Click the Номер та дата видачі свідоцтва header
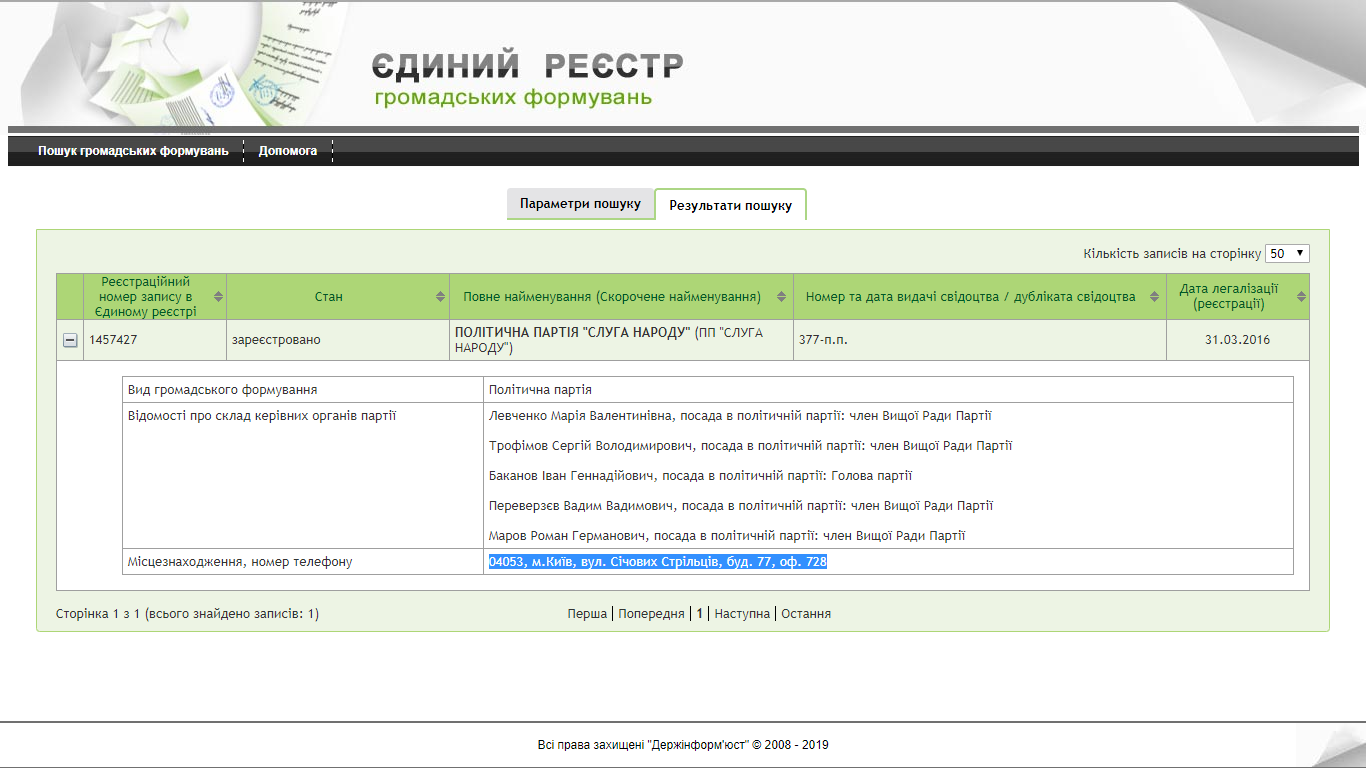The width and height of the screenshot is (1366, 768). (980, 297)
